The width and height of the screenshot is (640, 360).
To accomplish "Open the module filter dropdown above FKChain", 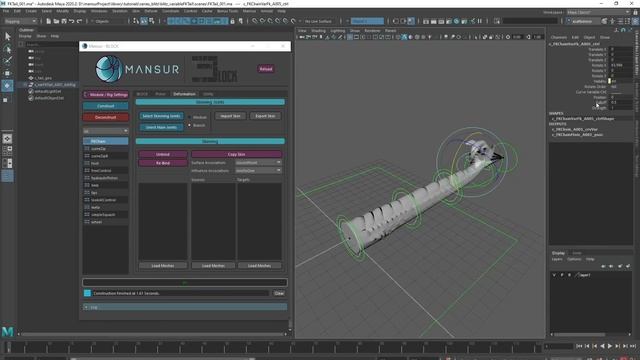I will (106, 131).
